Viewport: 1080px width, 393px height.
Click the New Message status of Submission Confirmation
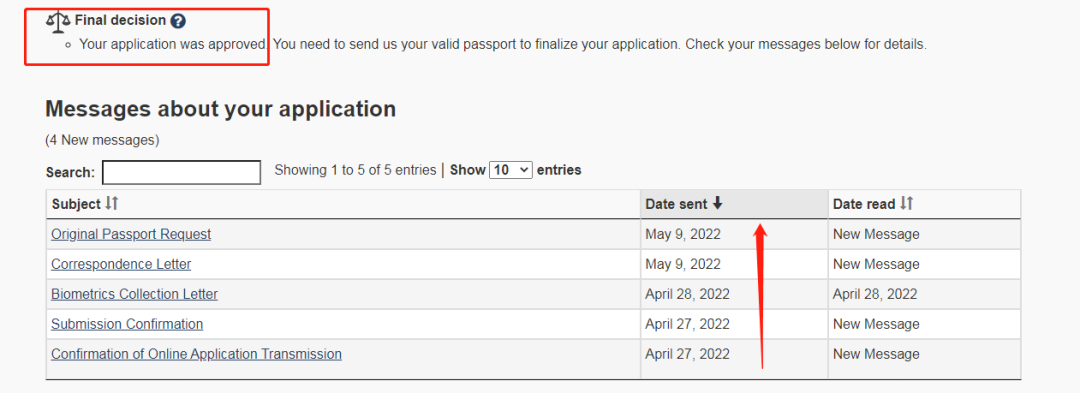coord(876,324)
